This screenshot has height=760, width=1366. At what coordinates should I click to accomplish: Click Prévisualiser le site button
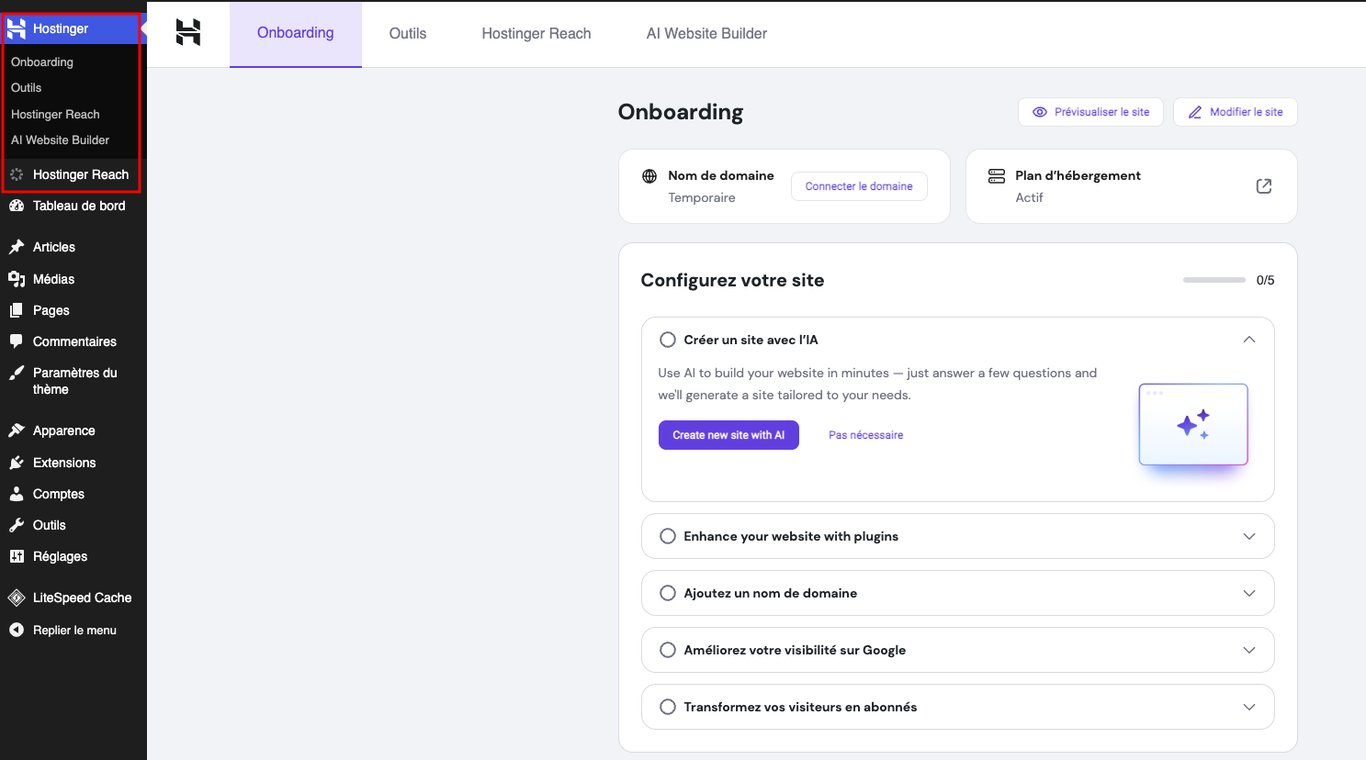(1091, 112)
